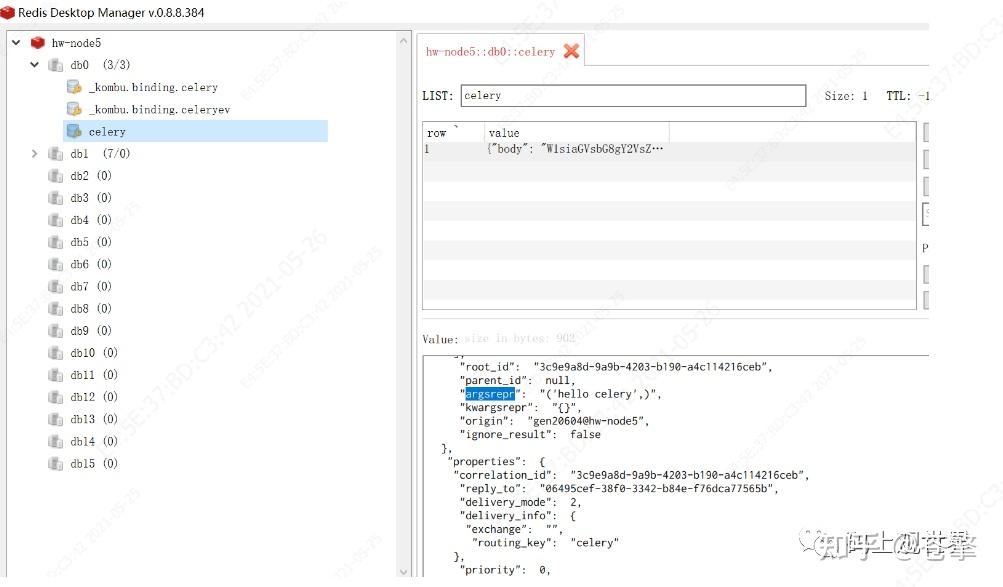Click the root_id value in JSON
The width and height of the screenshot is (1003, 587).
(653, 367)
